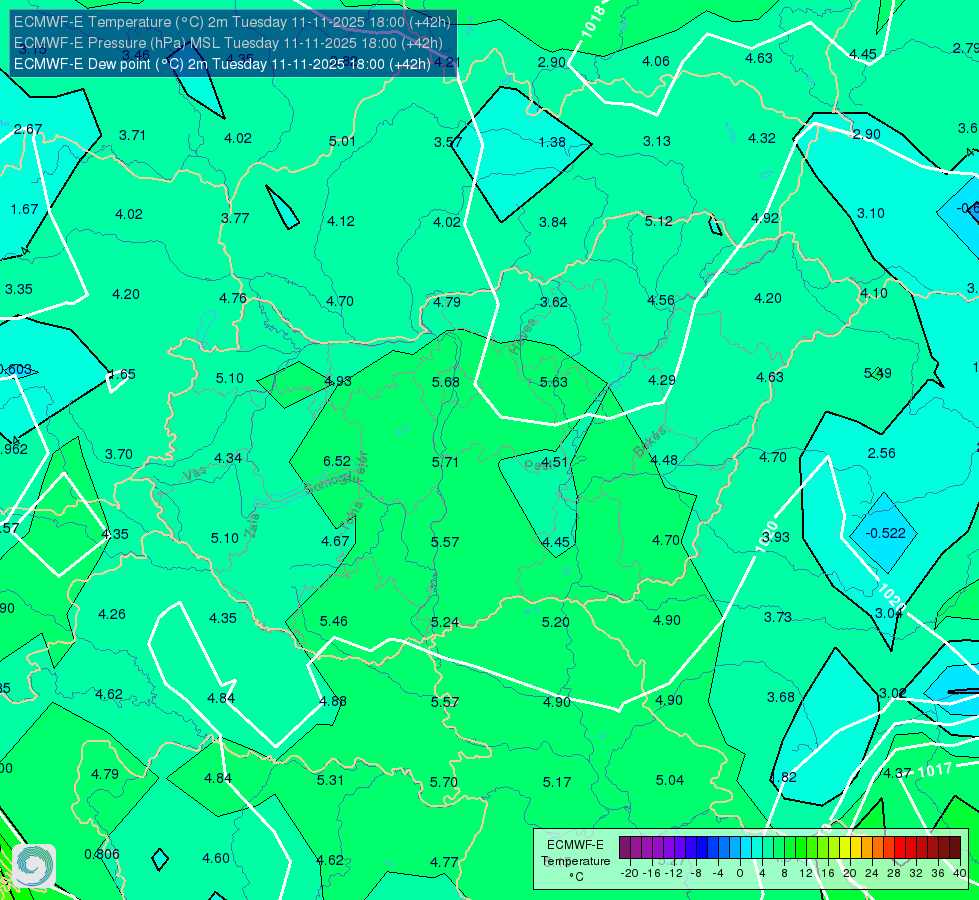Click the 4.29 value on the map
The height and width of the screenshot is (900, 979).
[662, 380]
